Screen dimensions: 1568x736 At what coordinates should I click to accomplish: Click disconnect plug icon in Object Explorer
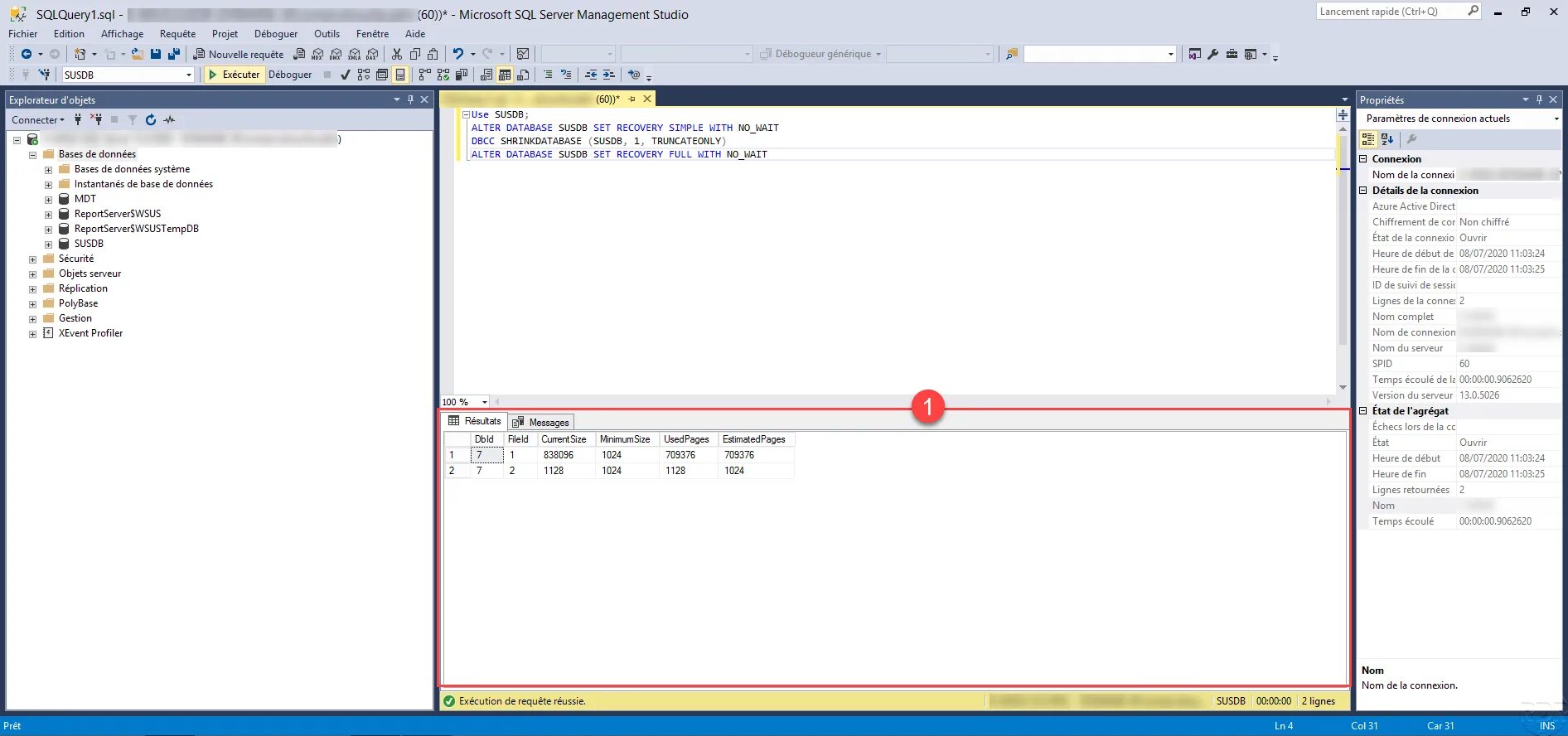point(97,120)
